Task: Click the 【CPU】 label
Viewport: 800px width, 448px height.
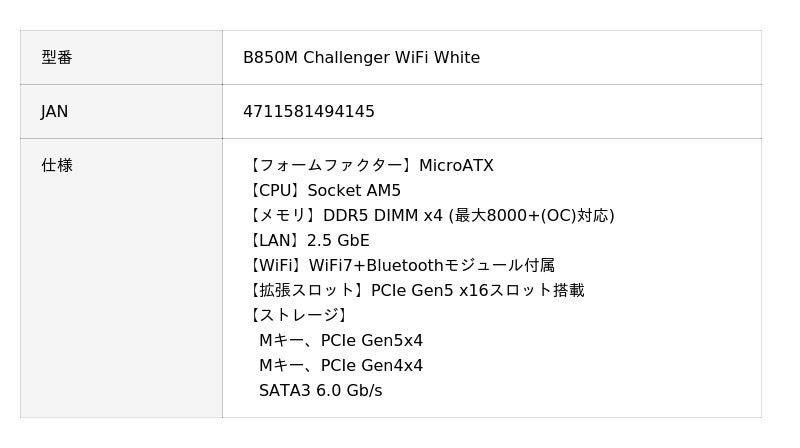Action: [x=275, y=191]
